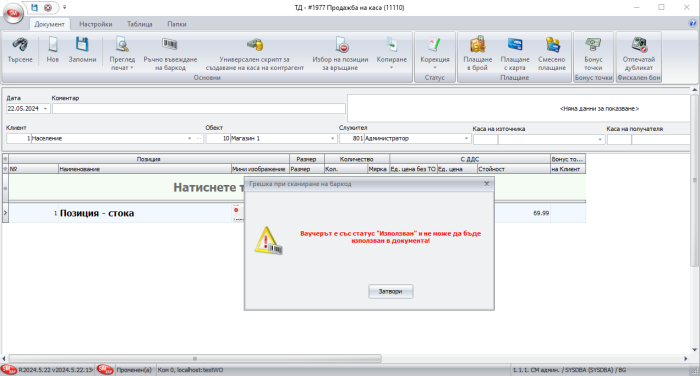Open the quick access toolbar customize arrow
Image resolution: width=700 pixels, height=376 pixels.
(x=64, y=8)
